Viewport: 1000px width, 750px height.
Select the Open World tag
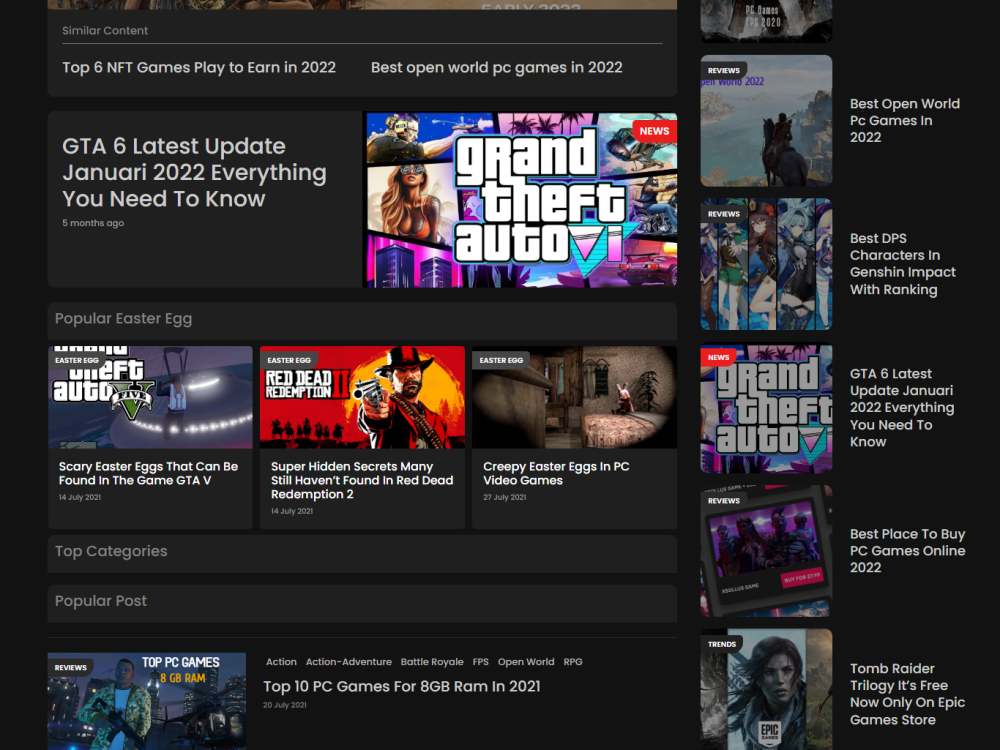[x=526, y=662]
